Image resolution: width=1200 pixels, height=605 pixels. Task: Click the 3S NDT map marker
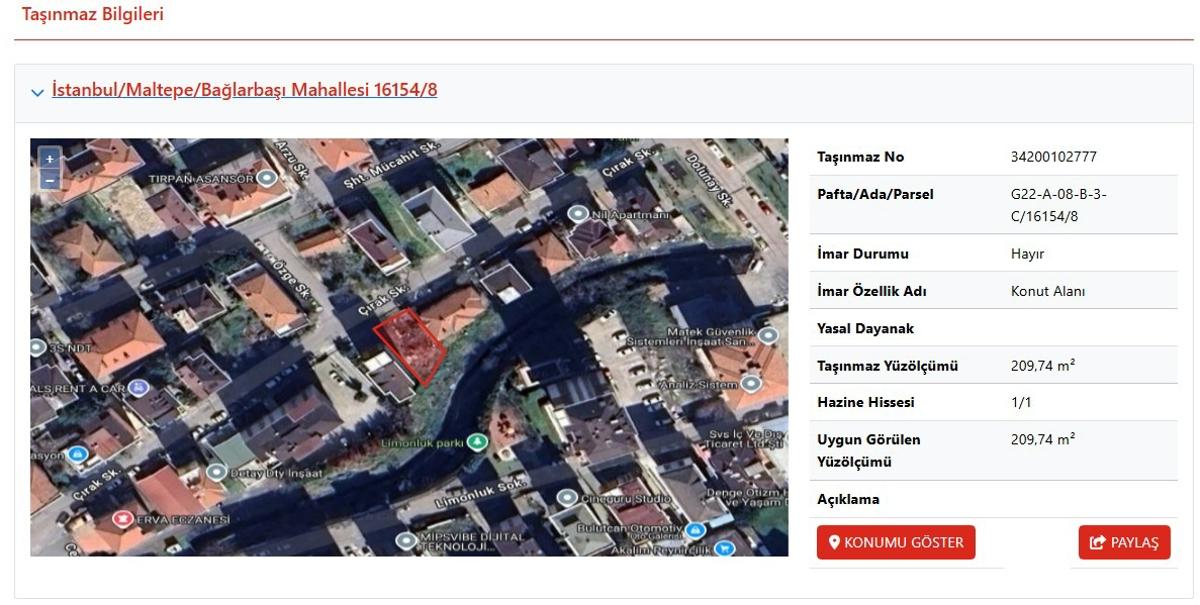coord(40,348)
